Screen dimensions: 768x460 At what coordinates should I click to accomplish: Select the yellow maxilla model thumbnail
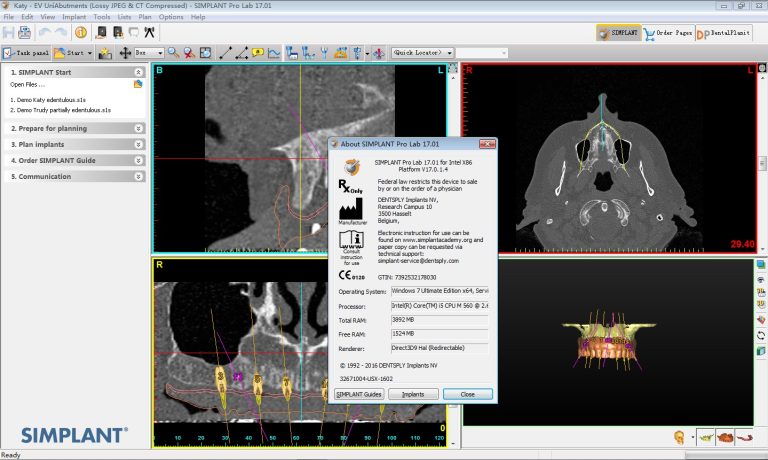pos(706,437)
